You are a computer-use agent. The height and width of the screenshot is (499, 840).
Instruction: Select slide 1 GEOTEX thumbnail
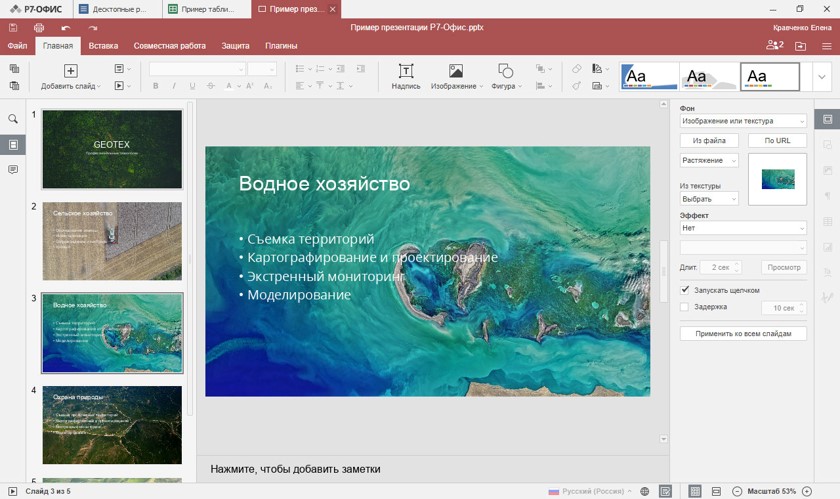pyautogui.click(x=112, y=149)
